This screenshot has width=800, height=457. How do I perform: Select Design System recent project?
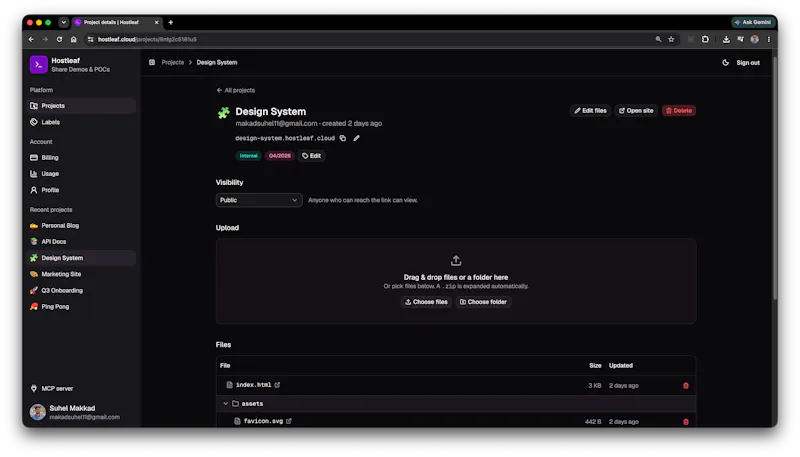click(81, 258)
